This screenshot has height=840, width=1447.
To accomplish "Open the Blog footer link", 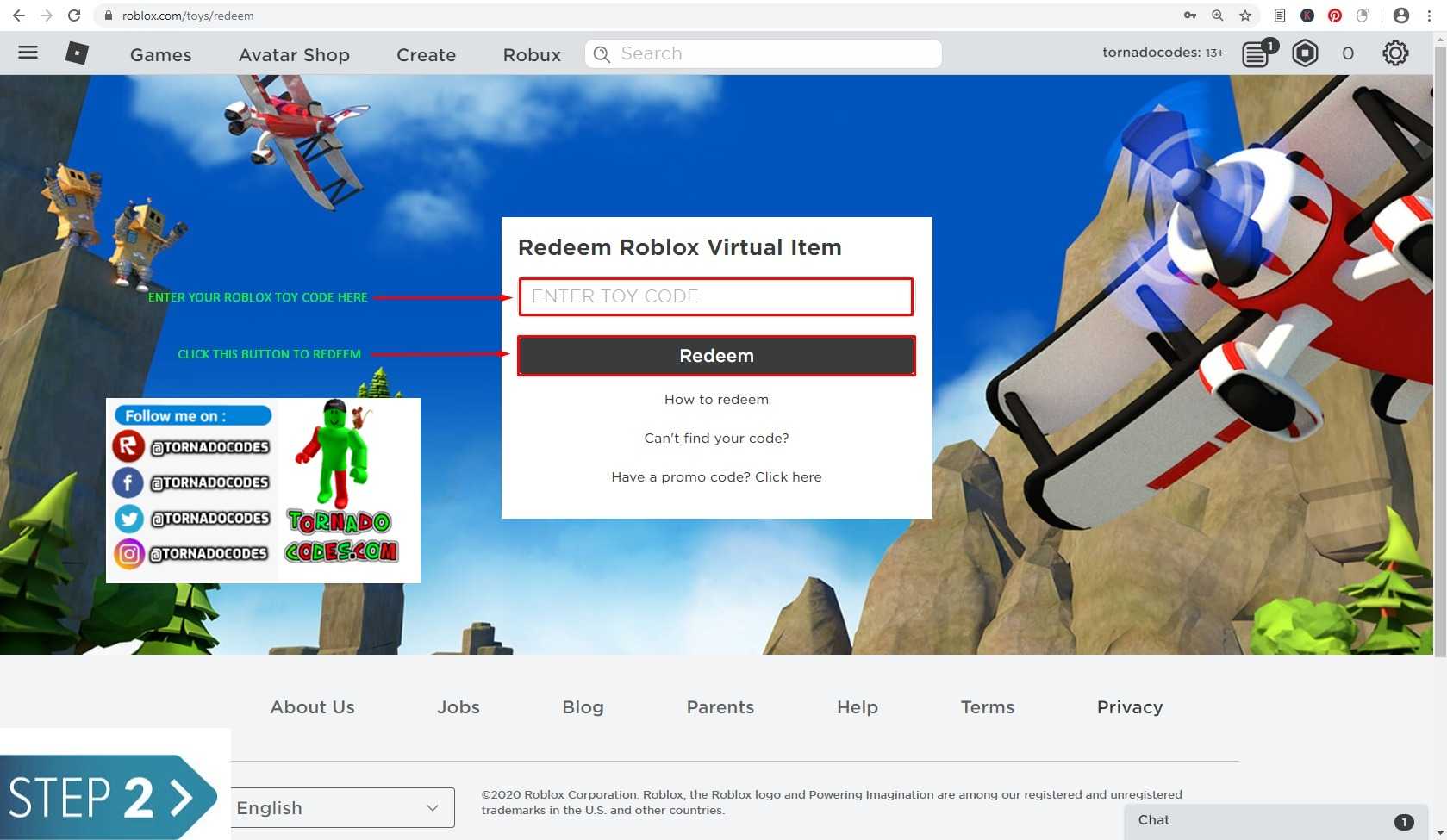I will point(583,707).
